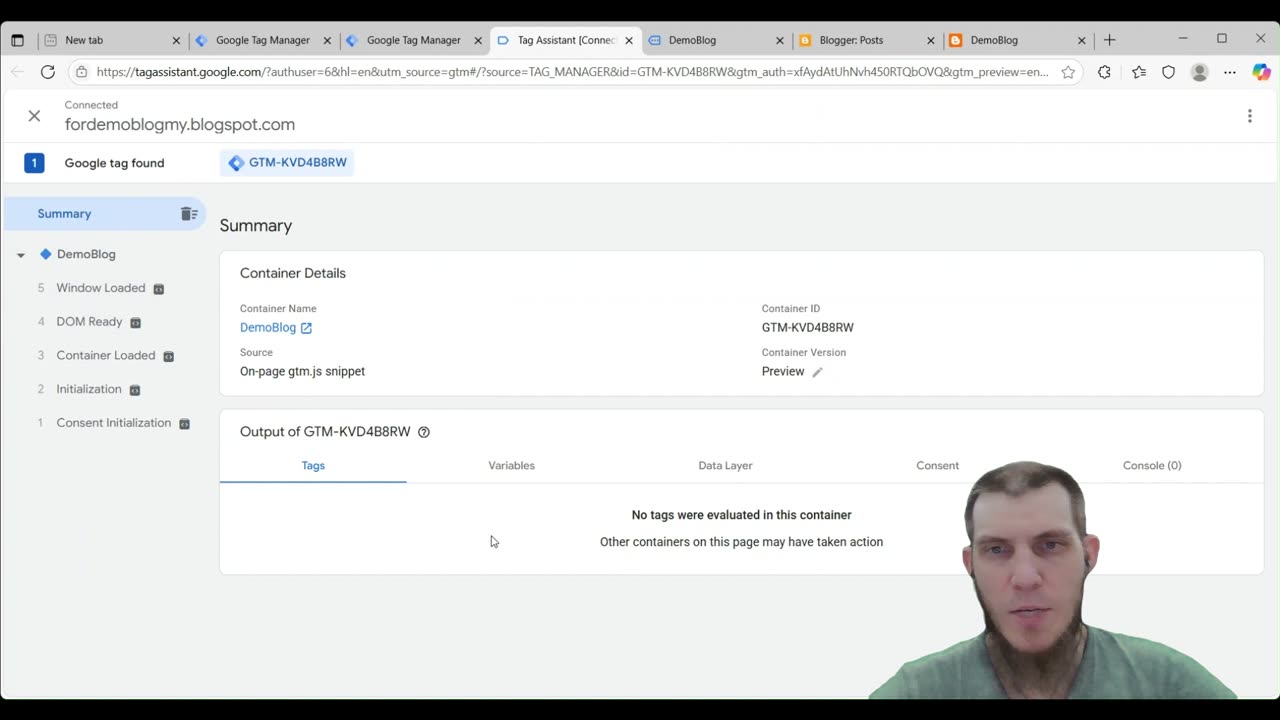This screenshot has width=1280, height=720.
Task: Open the browser favorites list icon
Action: click(x=1139, y=72)
